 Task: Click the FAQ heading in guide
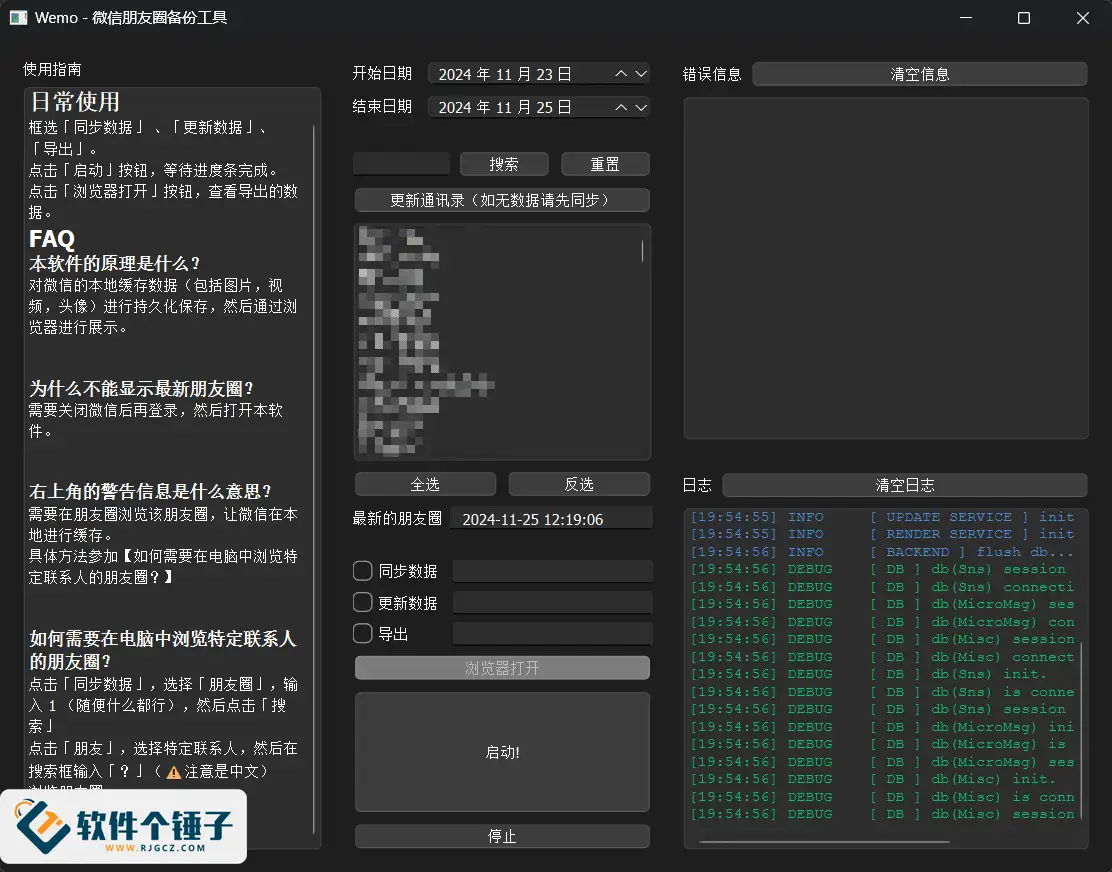click(x=52, y=238)
